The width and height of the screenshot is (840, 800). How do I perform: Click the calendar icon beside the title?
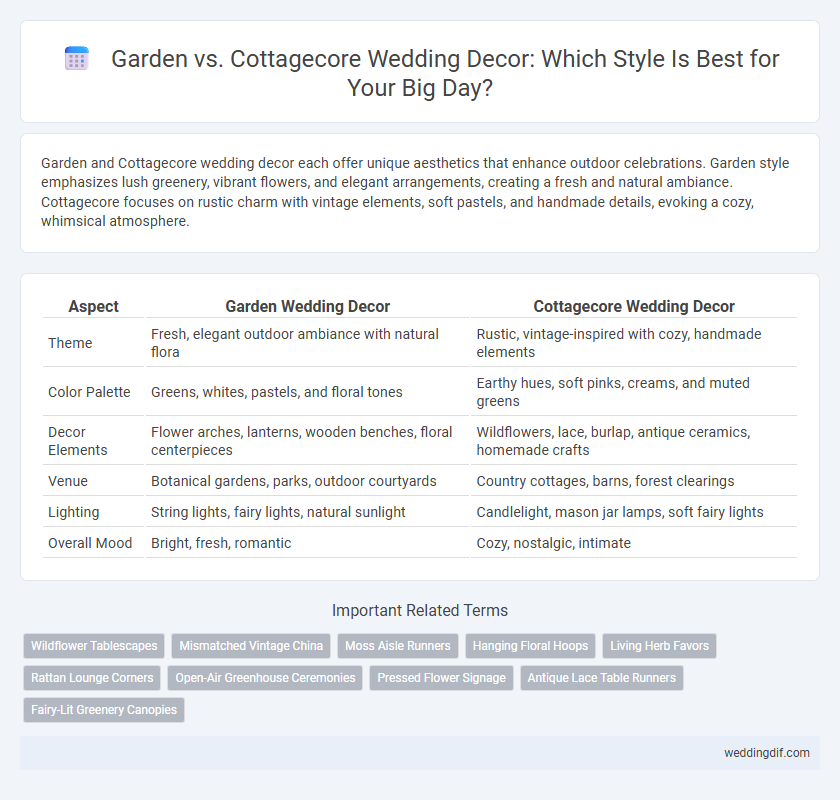click(x=77, y=58)
